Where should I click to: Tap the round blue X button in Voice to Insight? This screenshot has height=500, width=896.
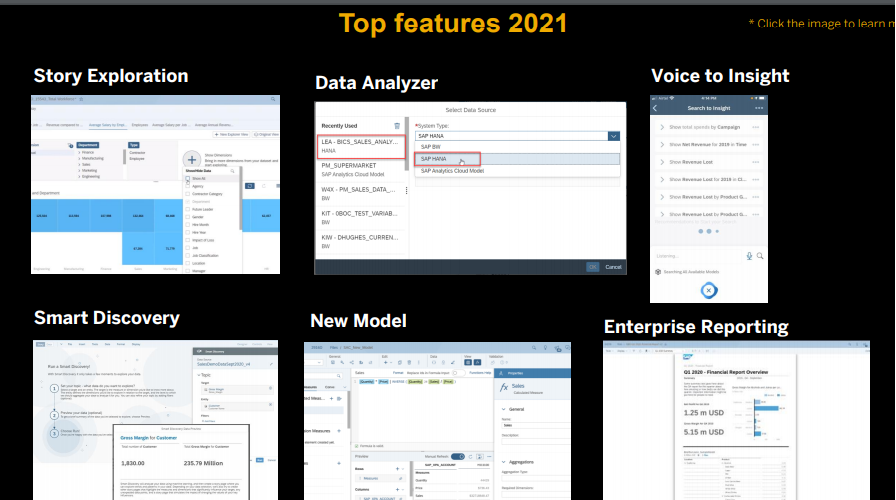(709, 290)
